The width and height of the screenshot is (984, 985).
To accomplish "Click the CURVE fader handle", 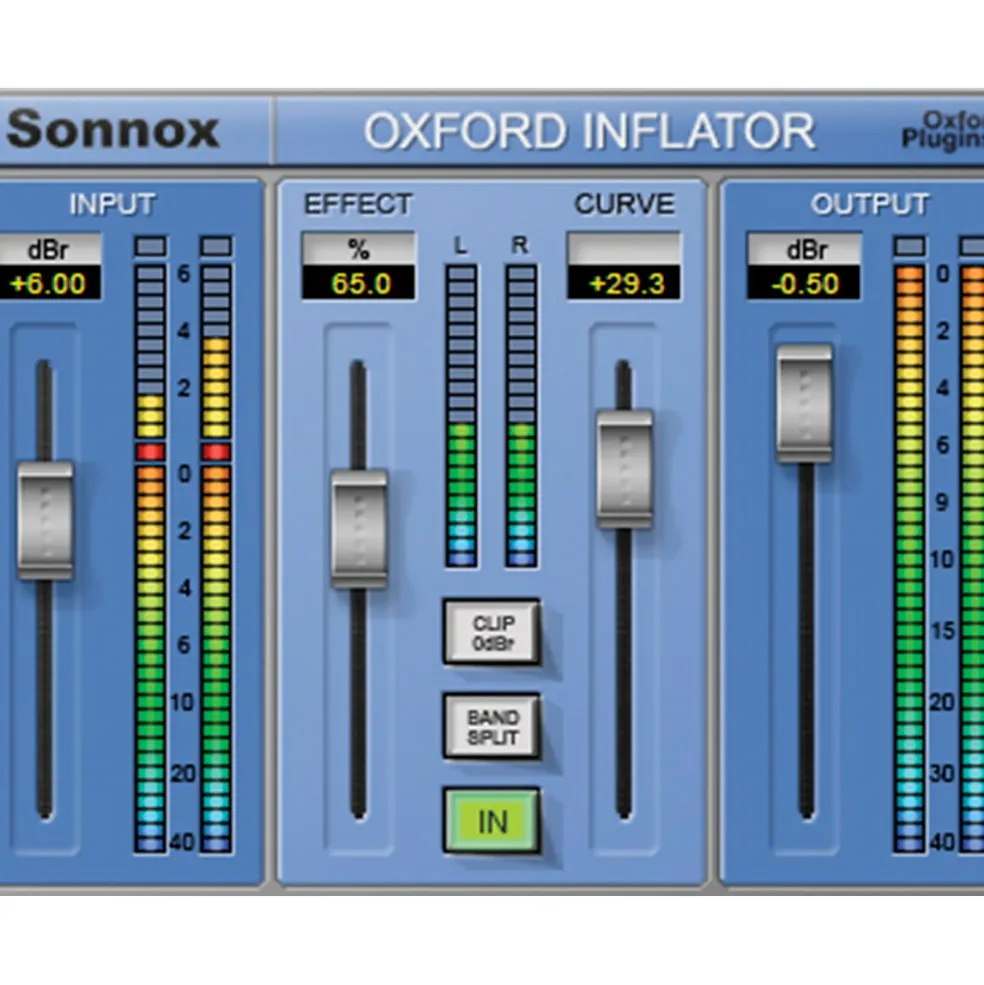I will pos(624,469).
